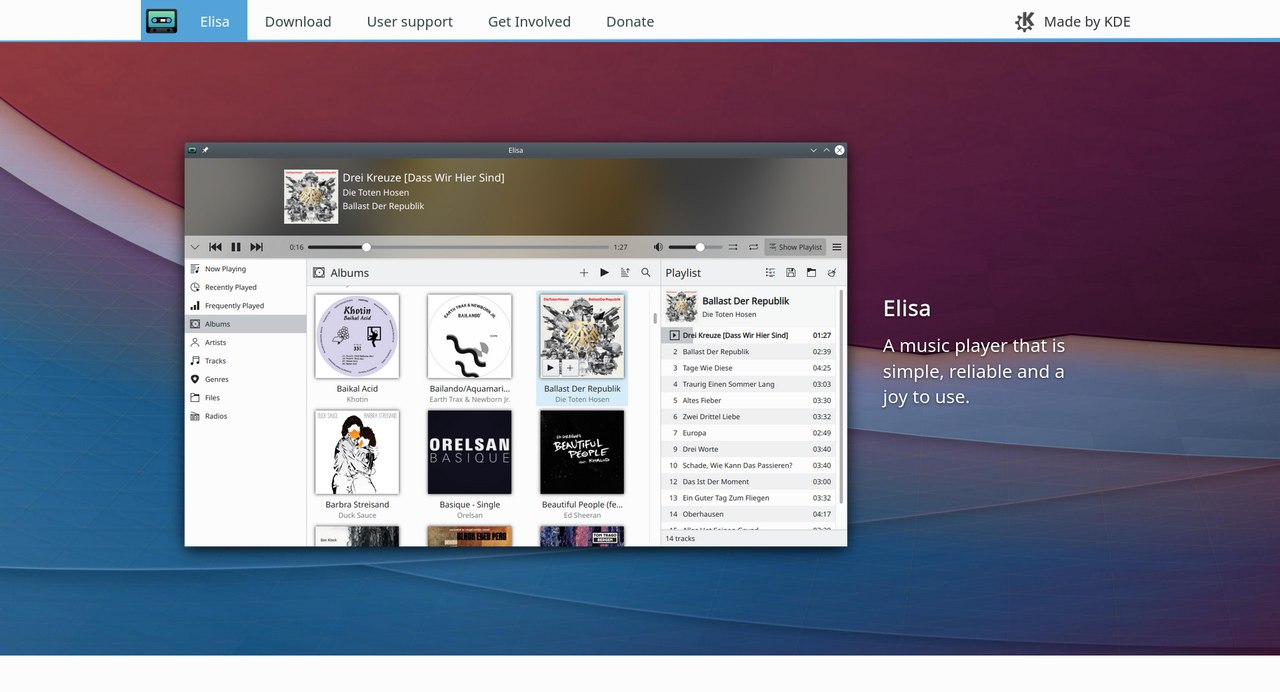Skip to the next track
Screen dimensions: 1280x692
257,247
